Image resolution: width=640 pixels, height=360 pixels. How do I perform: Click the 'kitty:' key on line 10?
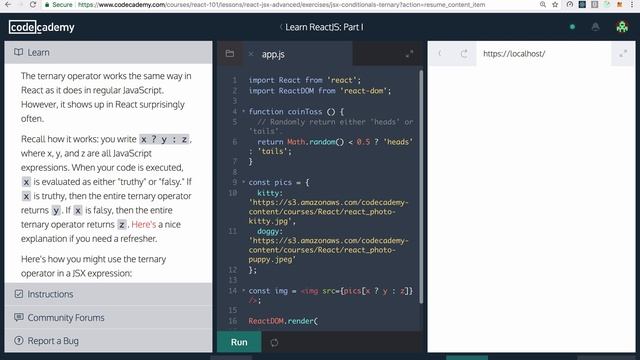click(x=270, y=193)
